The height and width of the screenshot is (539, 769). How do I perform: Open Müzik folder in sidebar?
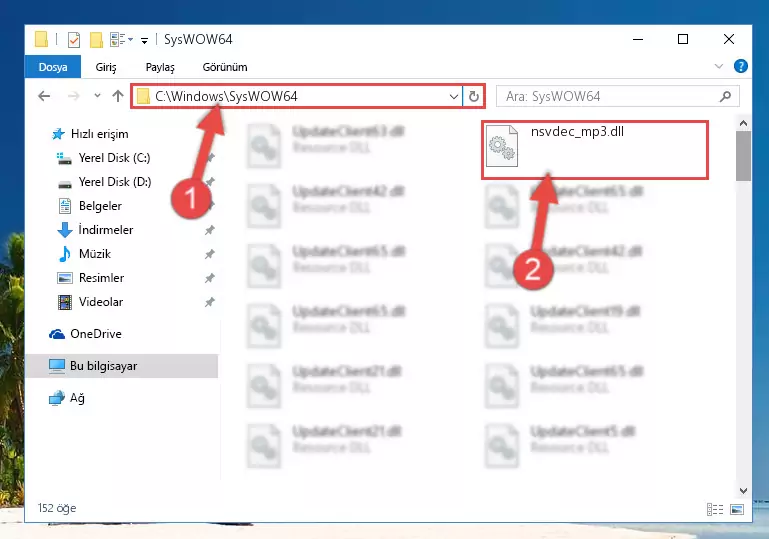tap(84, 254)
